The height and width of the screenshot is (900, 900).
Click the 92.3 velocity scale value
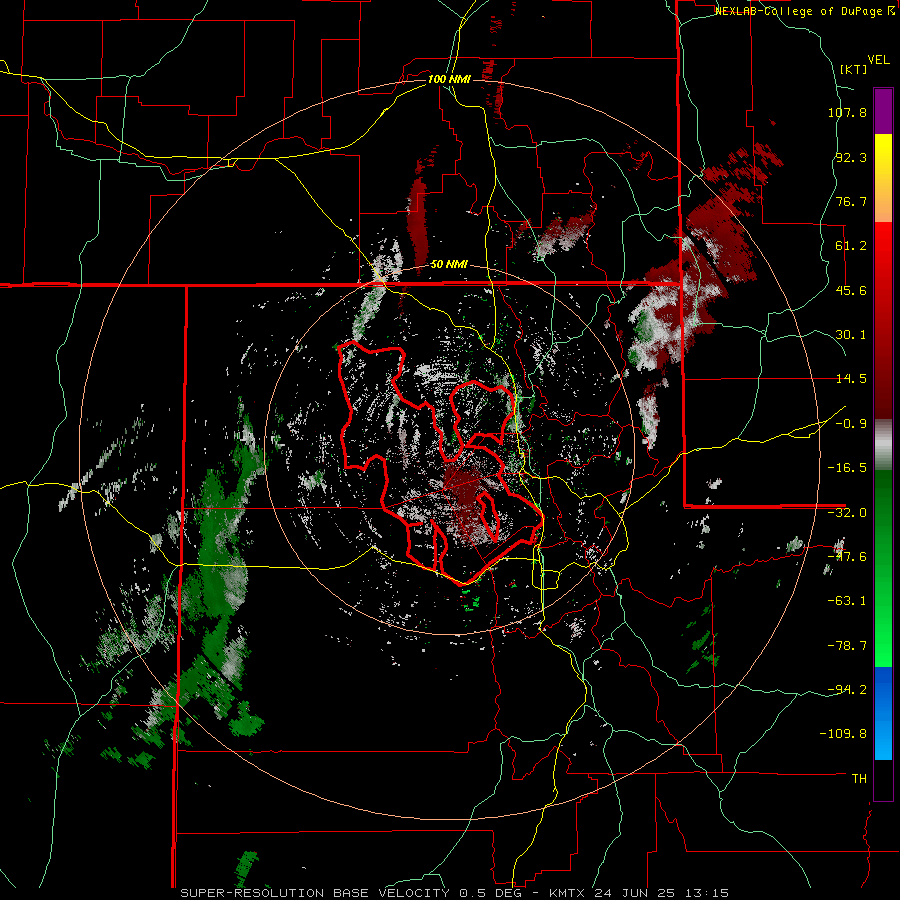point(851,157)
